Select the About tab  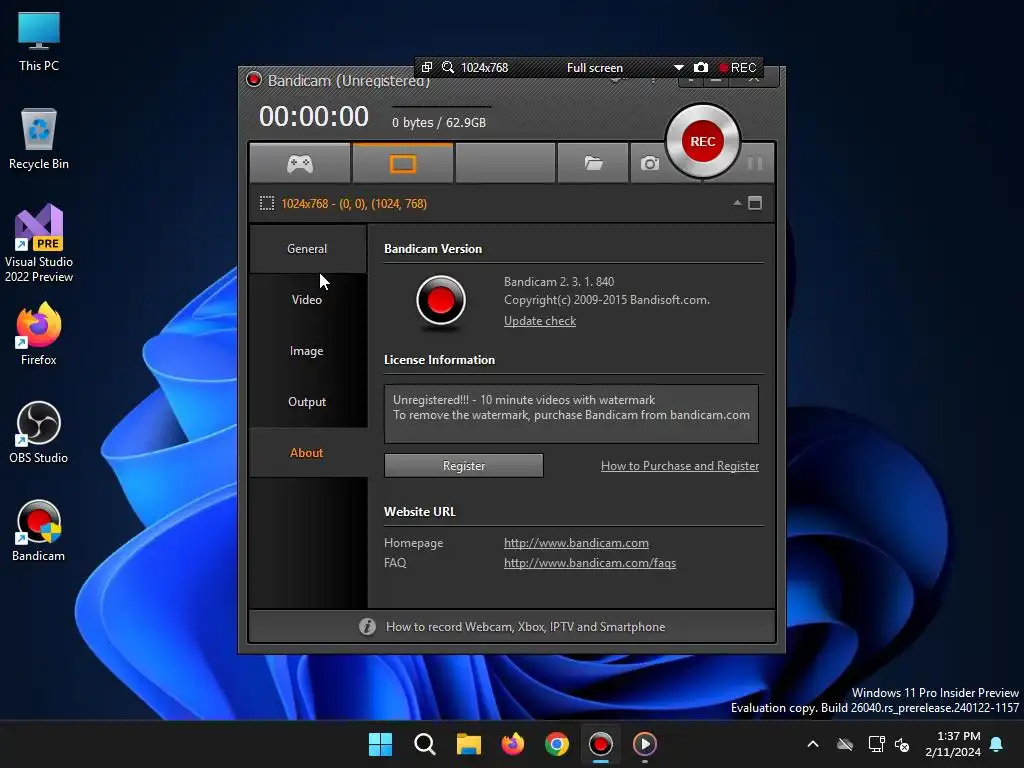pyautogui.click(x=308, y=453)
